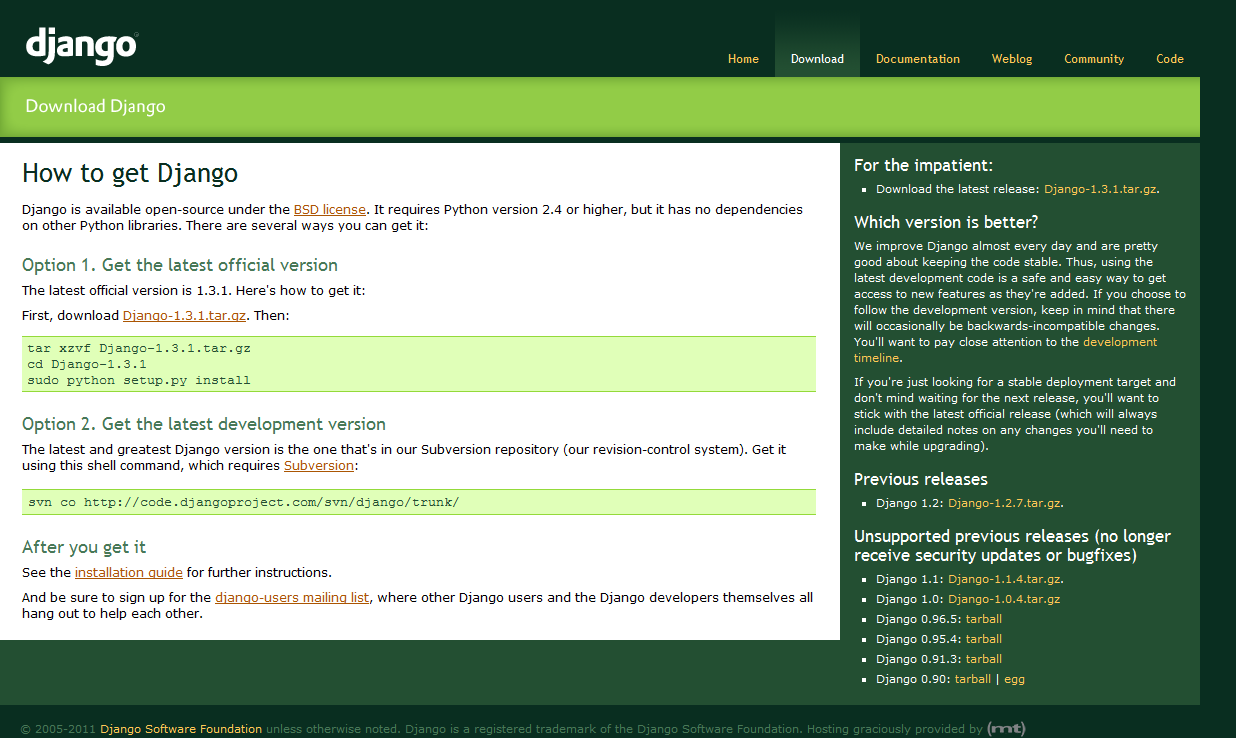The height and width of the screenshot is (739, 1236).
Task: Click tarball link for Django 0.95.4
Action: click(984, 639)
